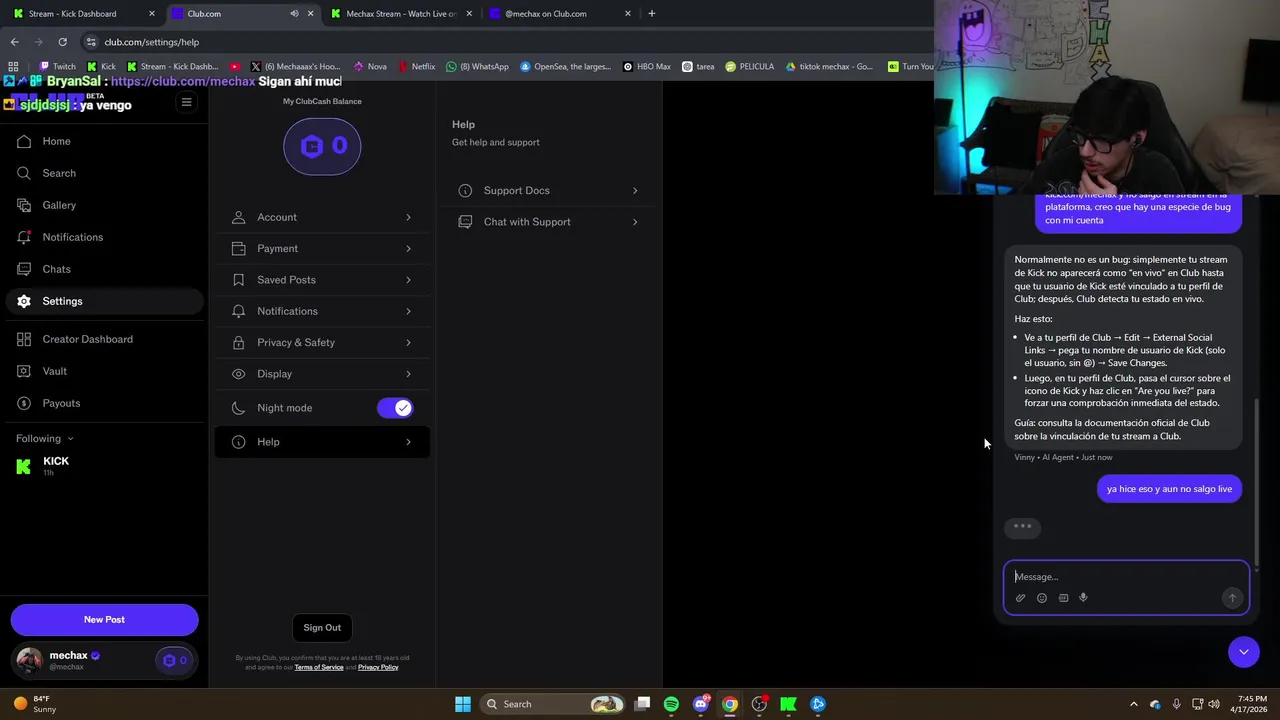Click the hamburger menu icon
The height and width of the screenshot is (720, 1280).
[x=186, y=102]
